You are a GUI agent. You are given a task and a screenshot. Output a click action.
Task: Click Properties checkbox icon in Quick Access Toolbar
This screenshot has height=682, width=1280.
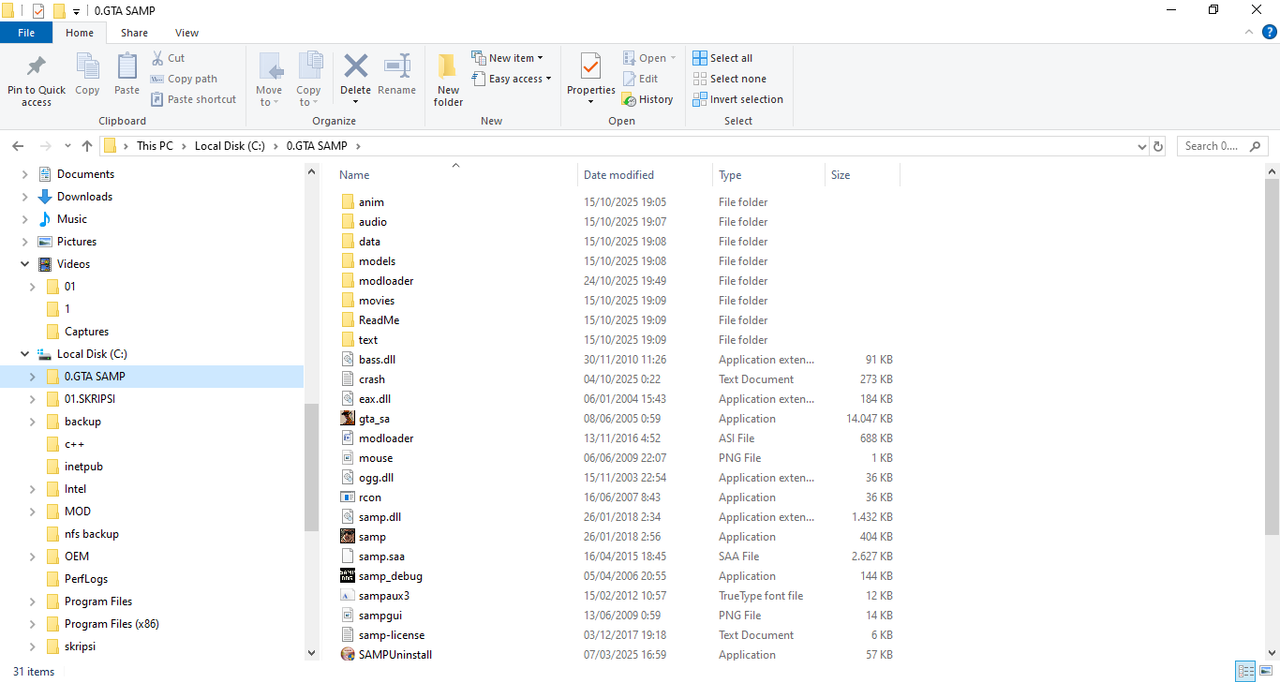(39, 11)
